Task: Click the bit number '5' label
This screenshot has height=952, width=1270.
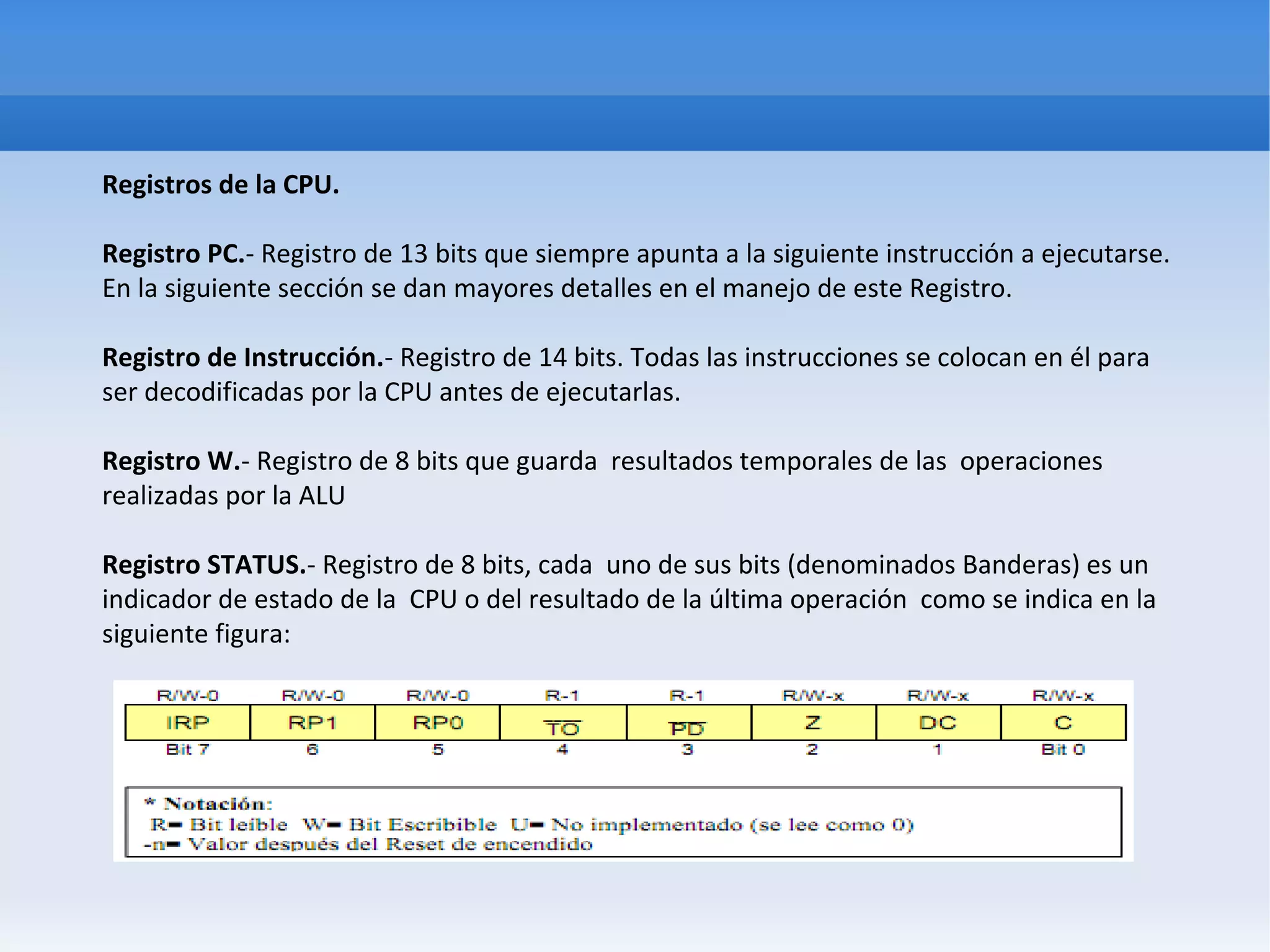Action: pos(438,749)
